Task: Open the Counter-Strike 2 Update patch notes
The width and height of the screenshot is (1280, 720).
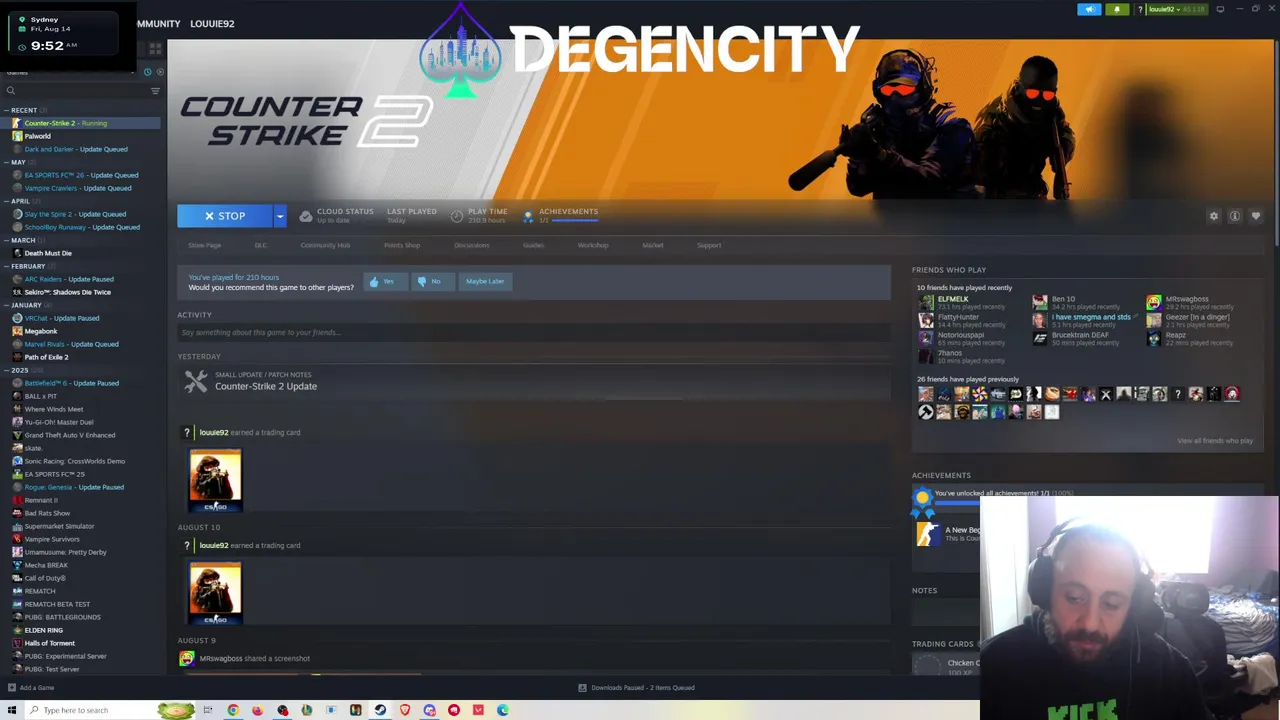Action: pyautogui.click(x=266, y=386)
